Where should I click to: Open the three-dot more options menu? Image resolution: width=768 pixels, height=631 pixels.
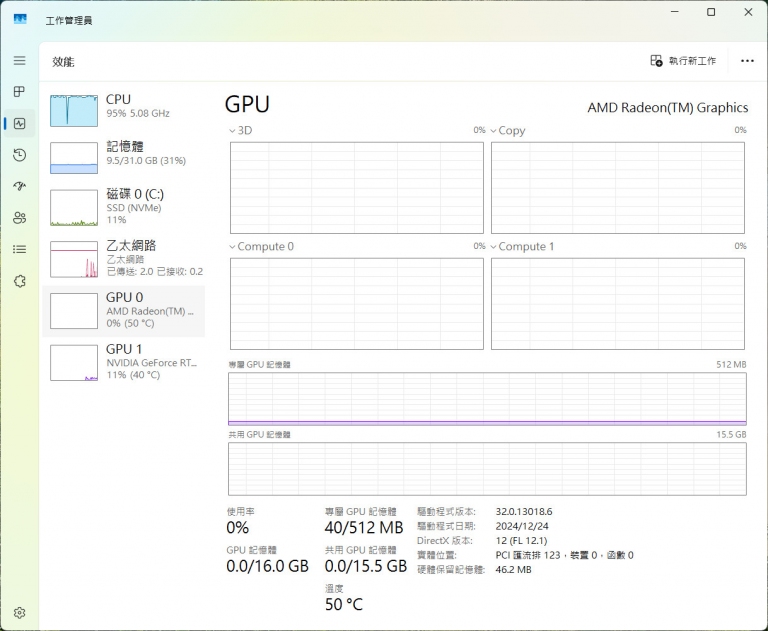tap(747, 61)
